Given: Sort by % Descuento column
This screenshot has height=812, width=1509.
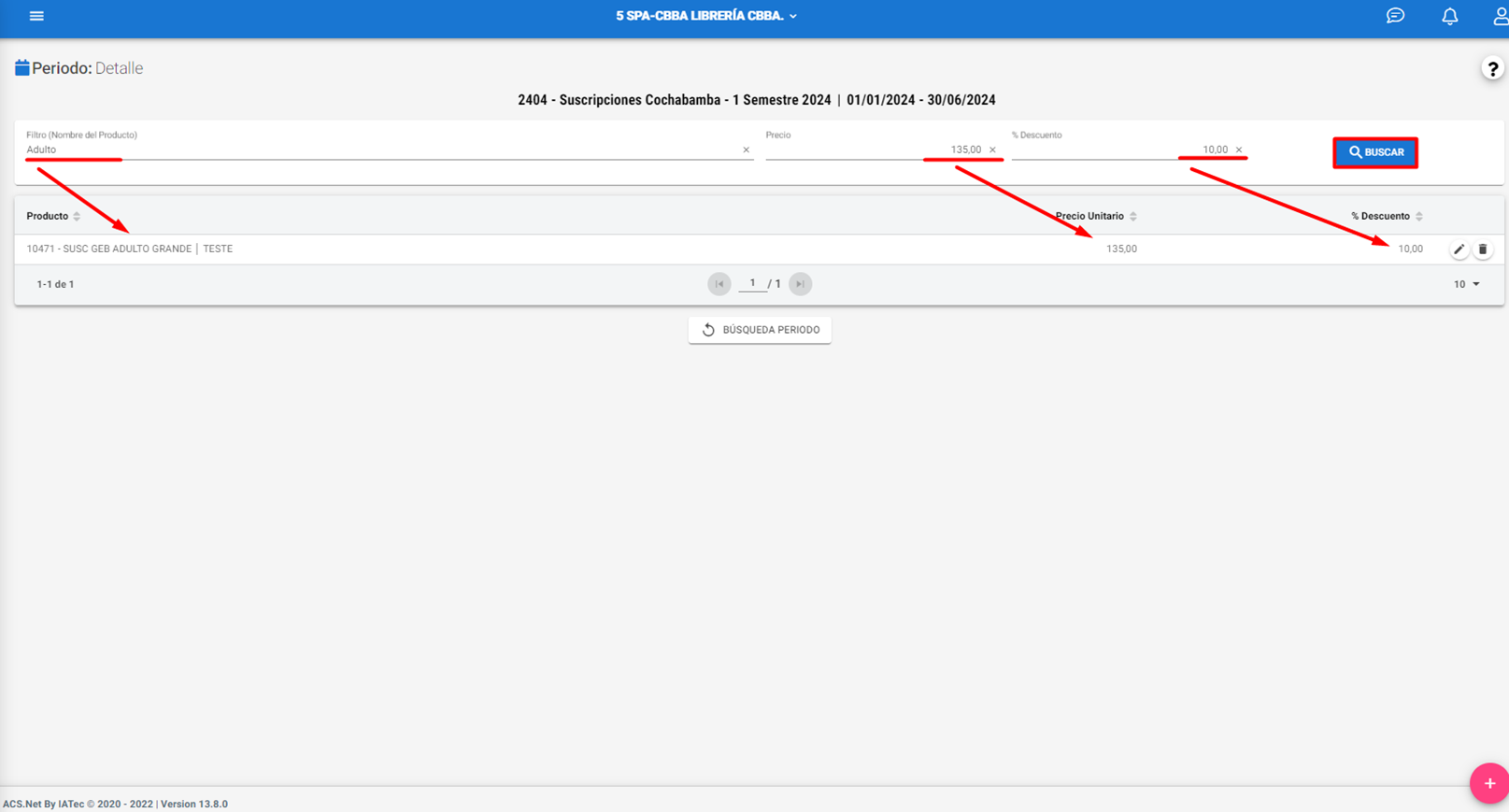Looking at the screenshot, I should (1387, 216).
